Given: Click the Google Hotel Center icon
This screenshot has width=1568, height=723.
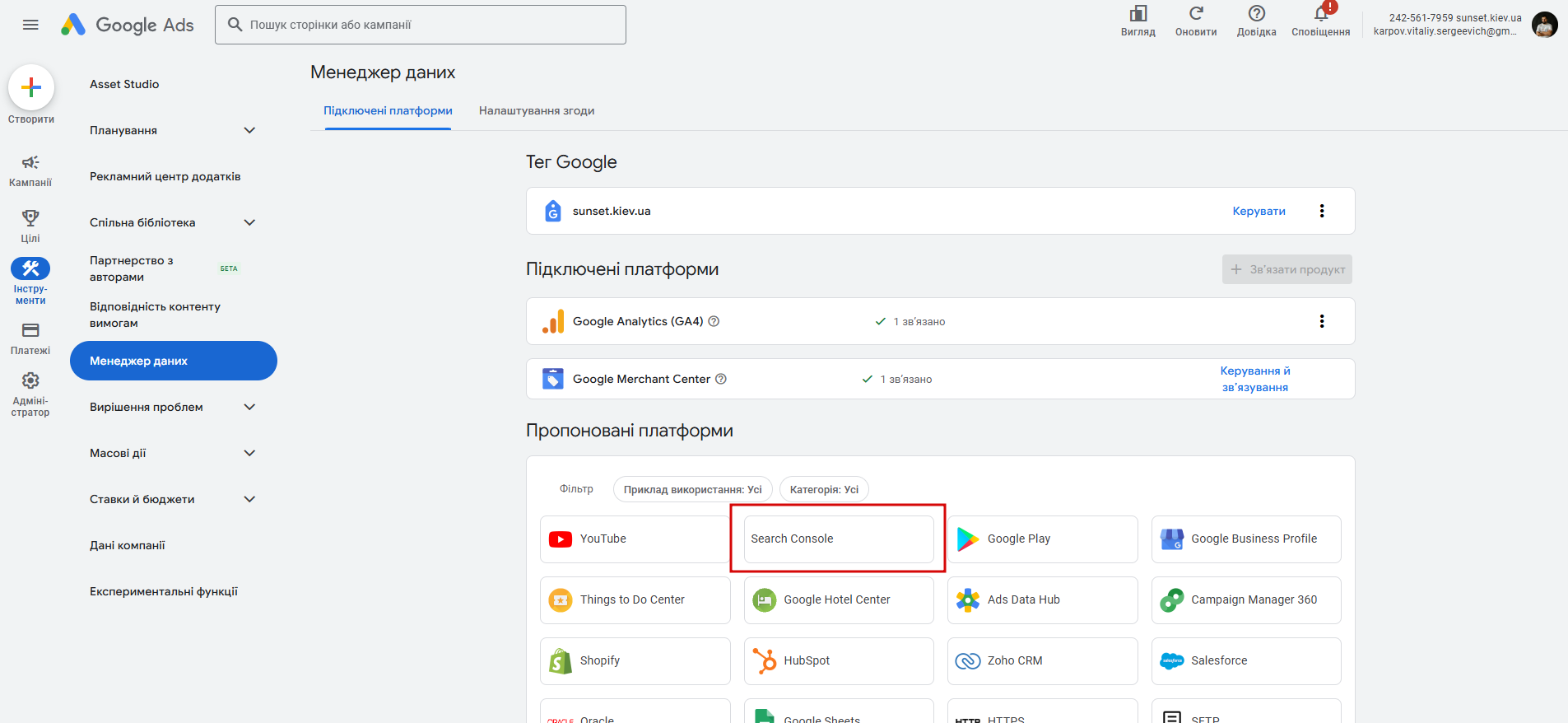Looking at the screenshot, I should point(765,600).
